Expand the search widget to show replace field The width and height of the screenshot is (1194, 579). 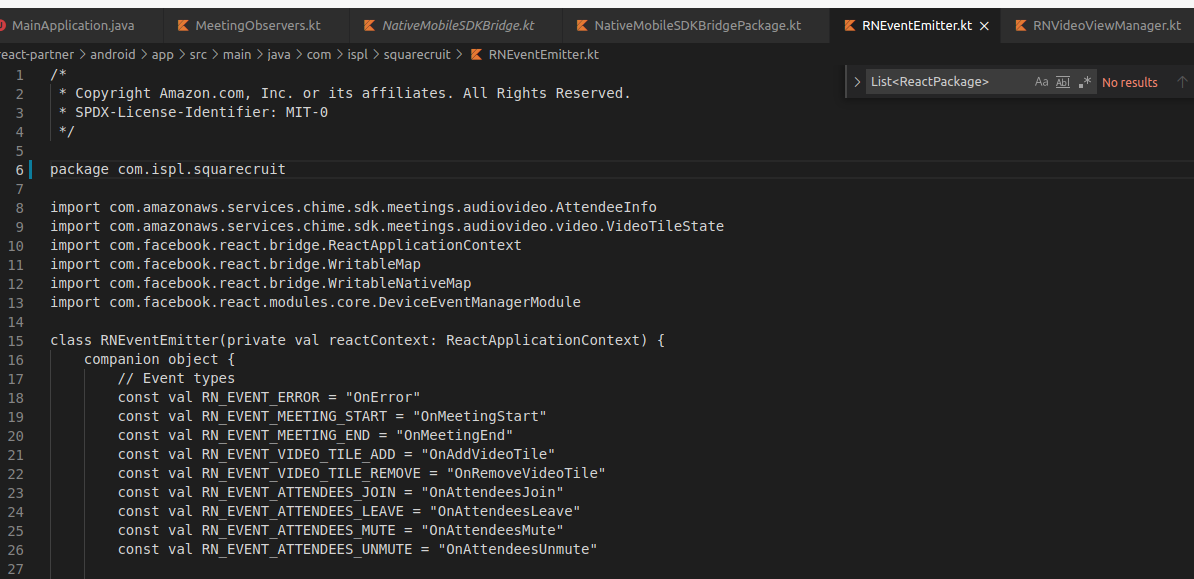858,81
